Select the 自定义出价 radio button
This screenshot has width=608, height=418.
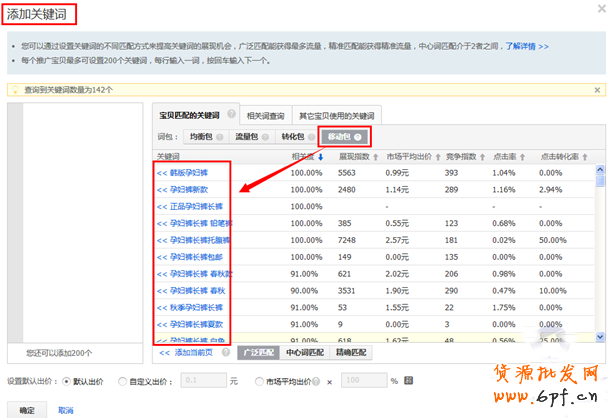122,381
